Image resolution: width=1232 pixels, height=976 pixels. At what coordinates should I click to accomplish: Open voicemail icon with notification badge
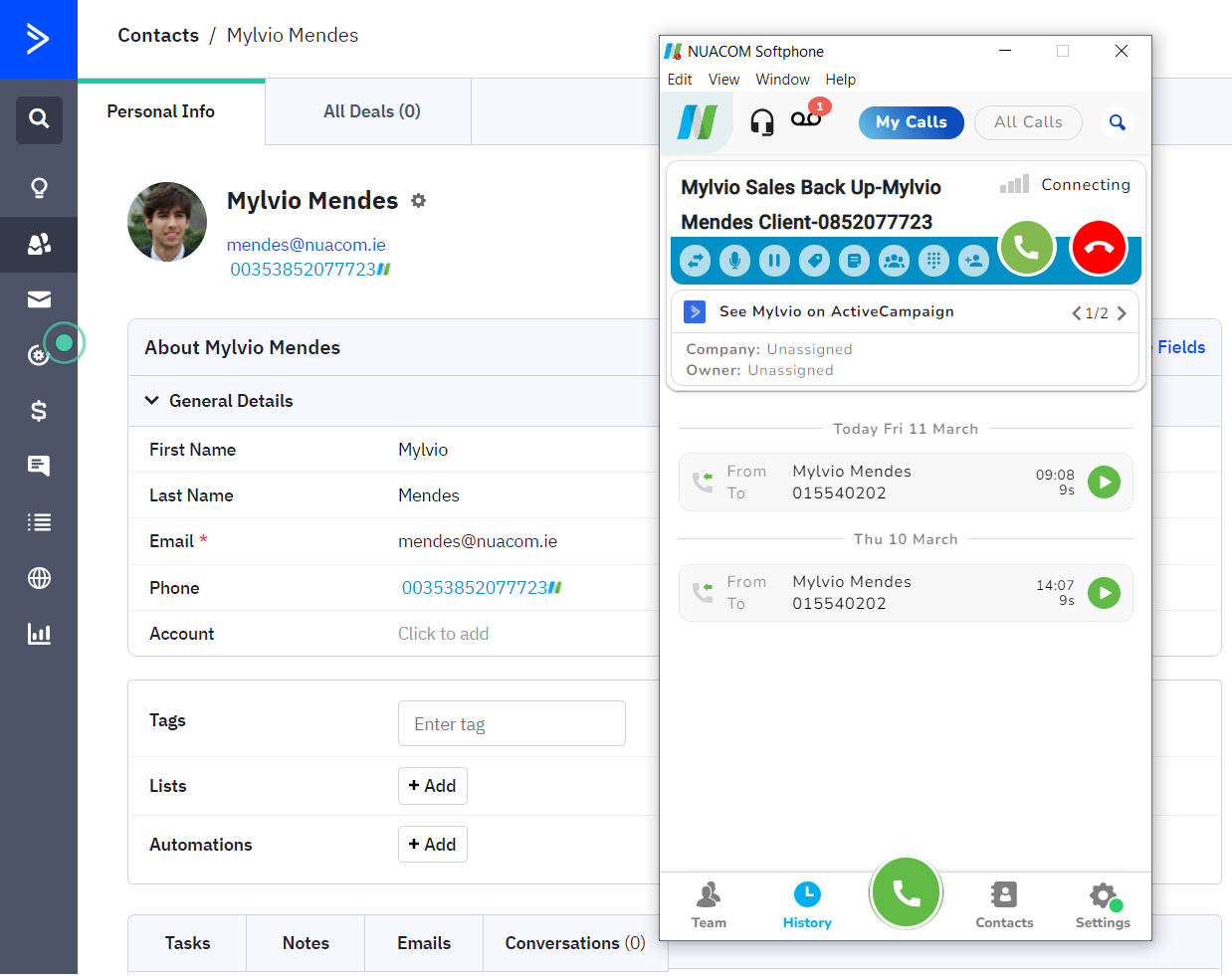[807, 117]
